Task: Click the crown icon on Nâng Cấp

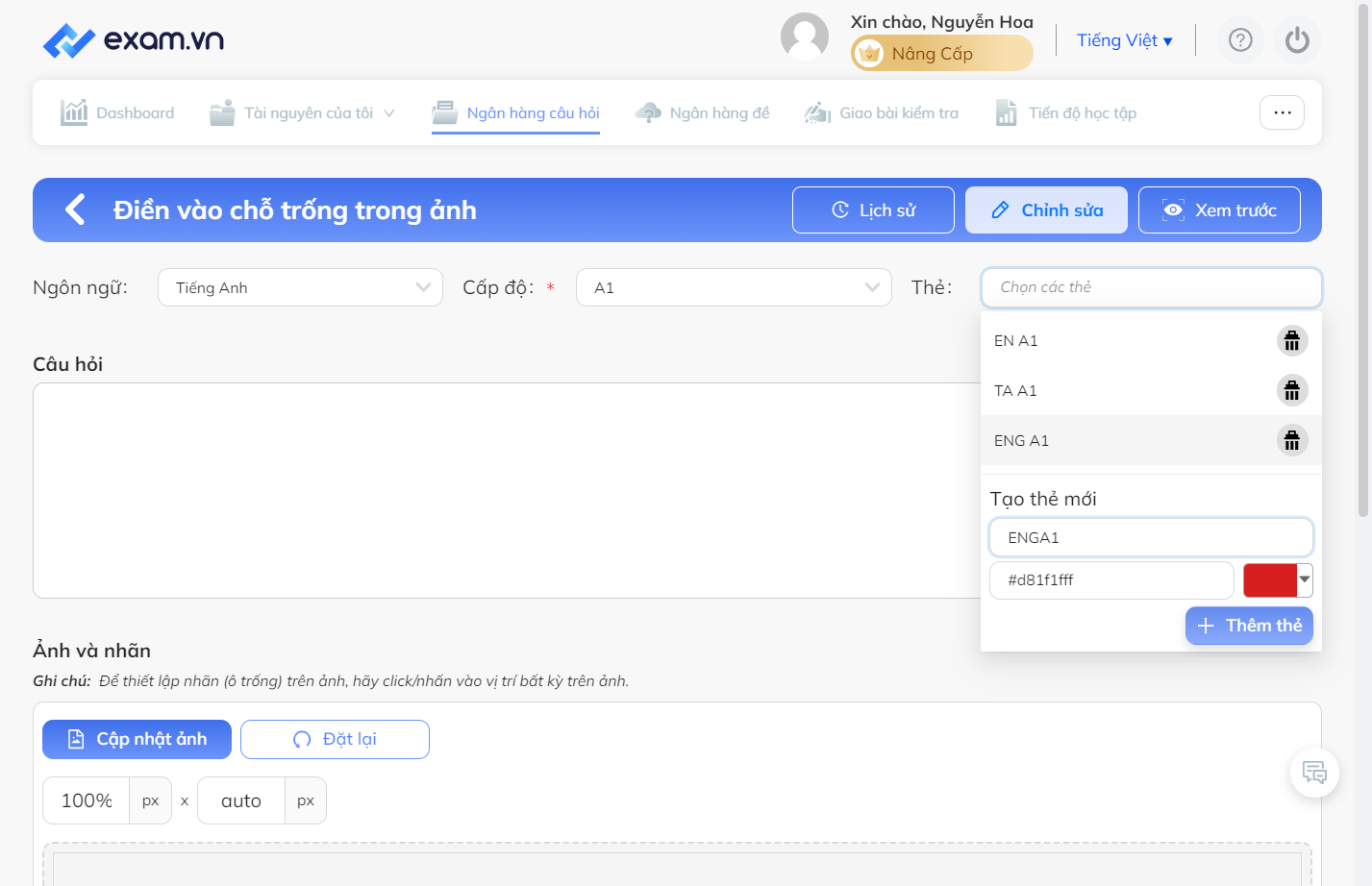Action: (869, 54)
